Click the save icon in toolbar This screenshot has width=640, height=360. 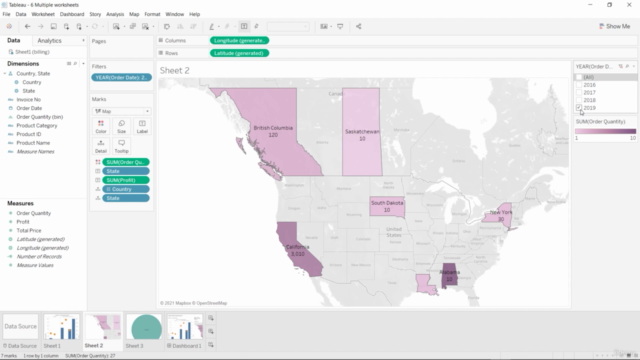pyautogui.click(x=53, y=27)
